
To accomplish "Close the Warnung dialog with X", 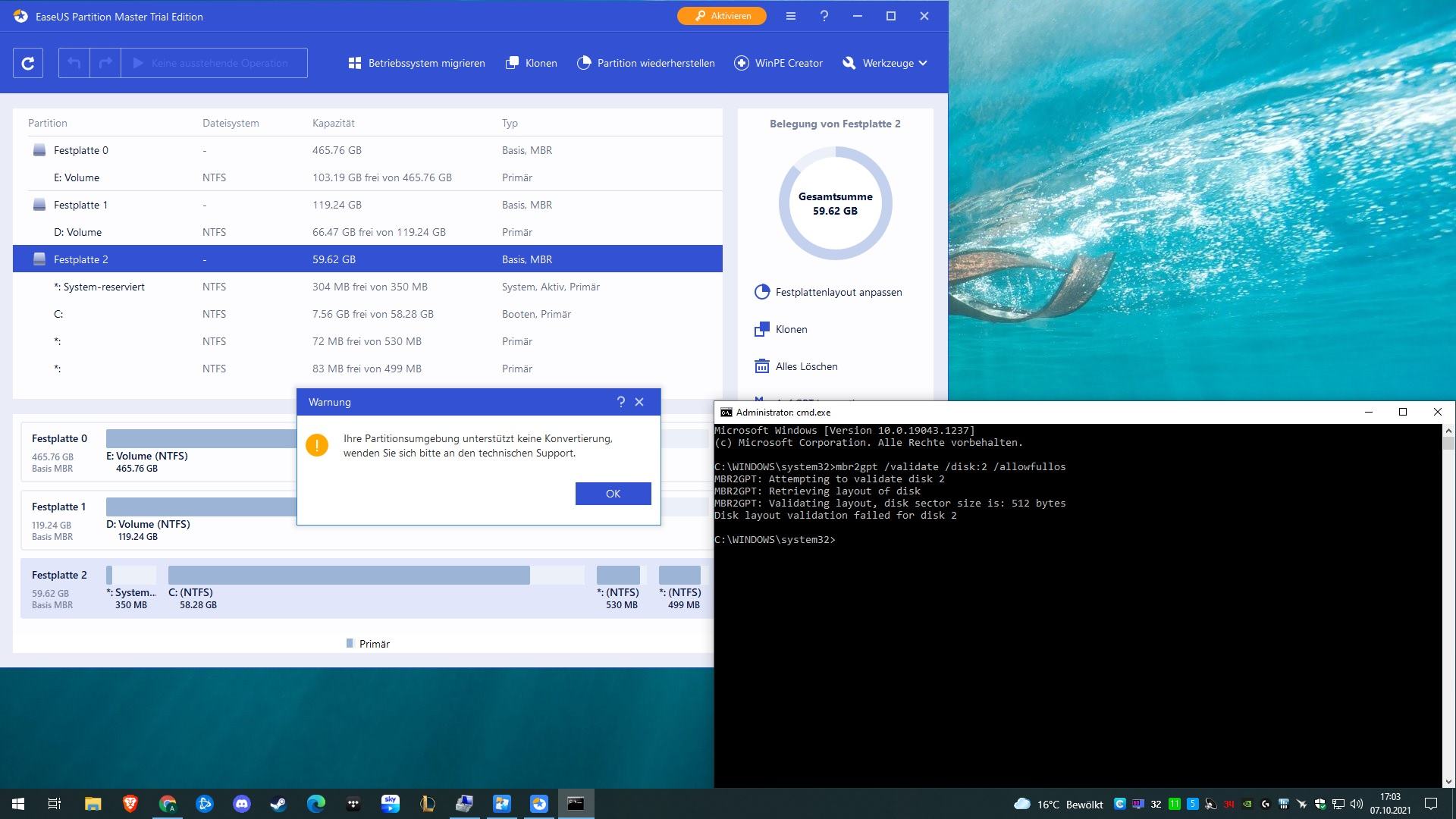I will tap(639, 402).
